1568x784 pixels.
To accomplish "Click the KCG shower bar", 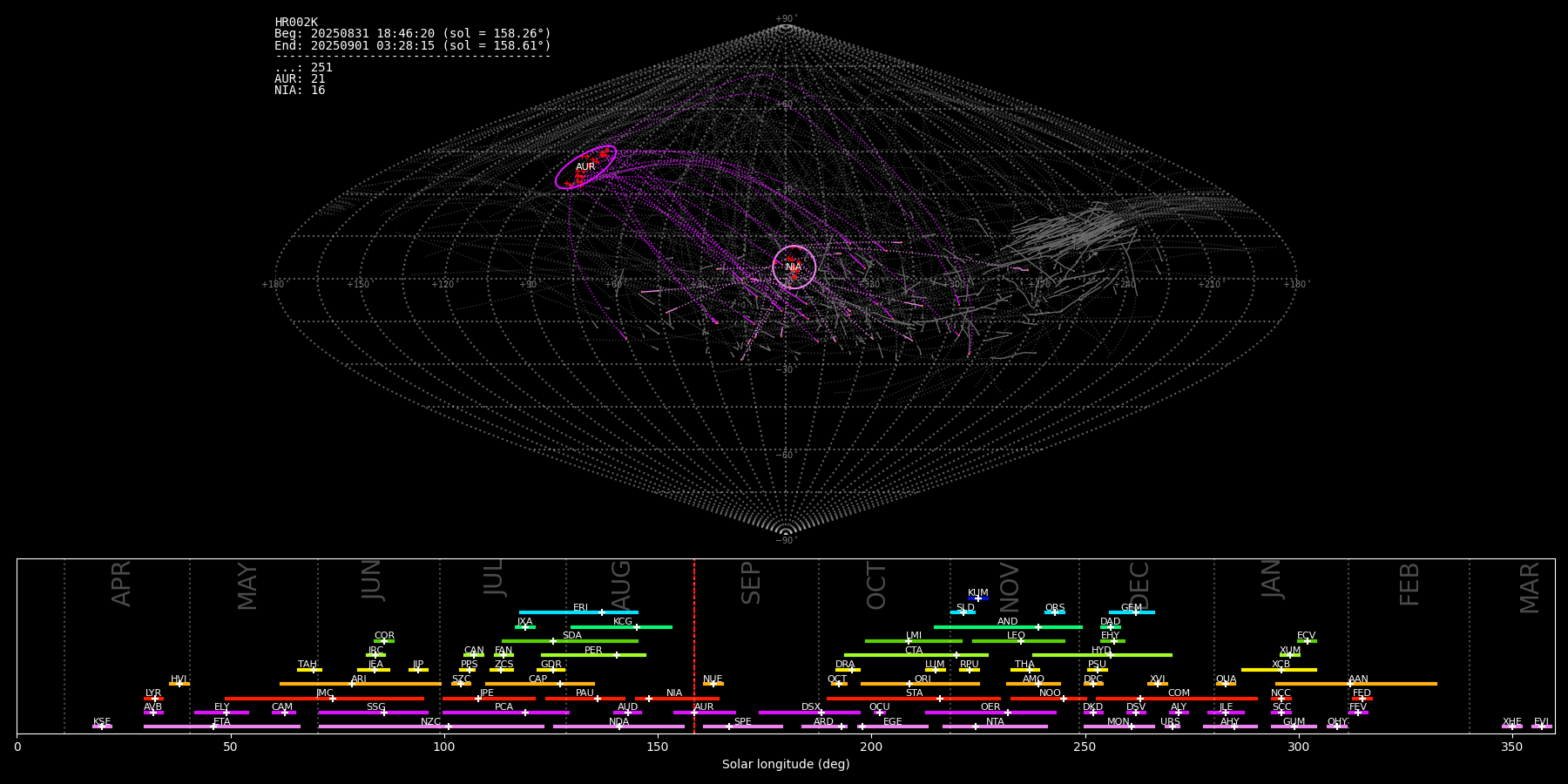I will pyautogui.click(x=621, y=626).
